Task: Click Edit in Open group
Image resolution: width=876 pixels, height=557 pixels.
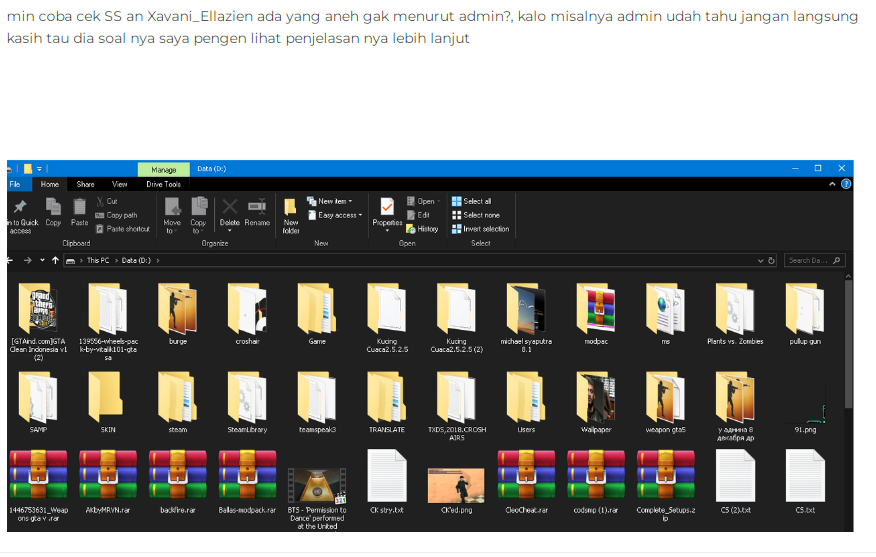Action: (x=418, y=215)
